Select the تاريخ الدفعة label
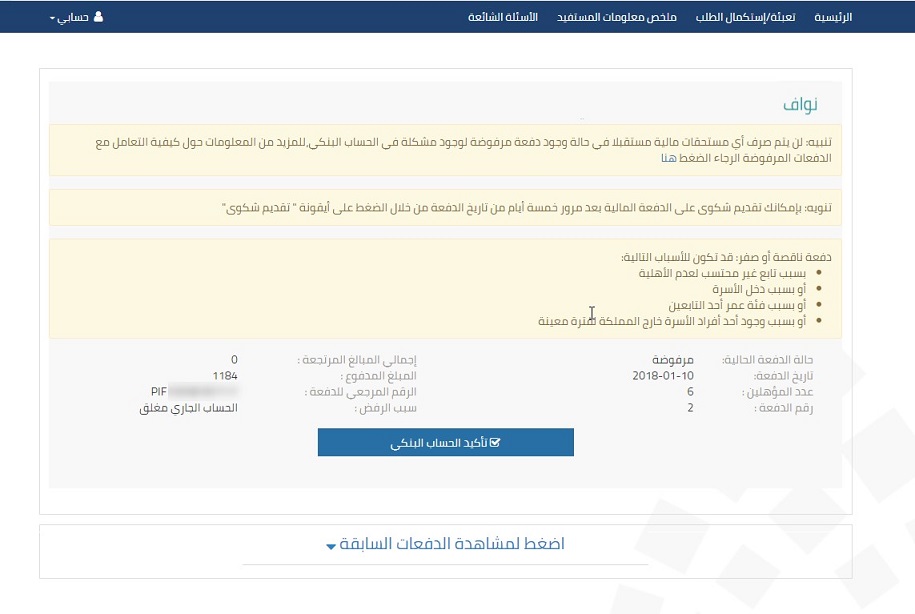The image size is (915, 614). point(783,376)
